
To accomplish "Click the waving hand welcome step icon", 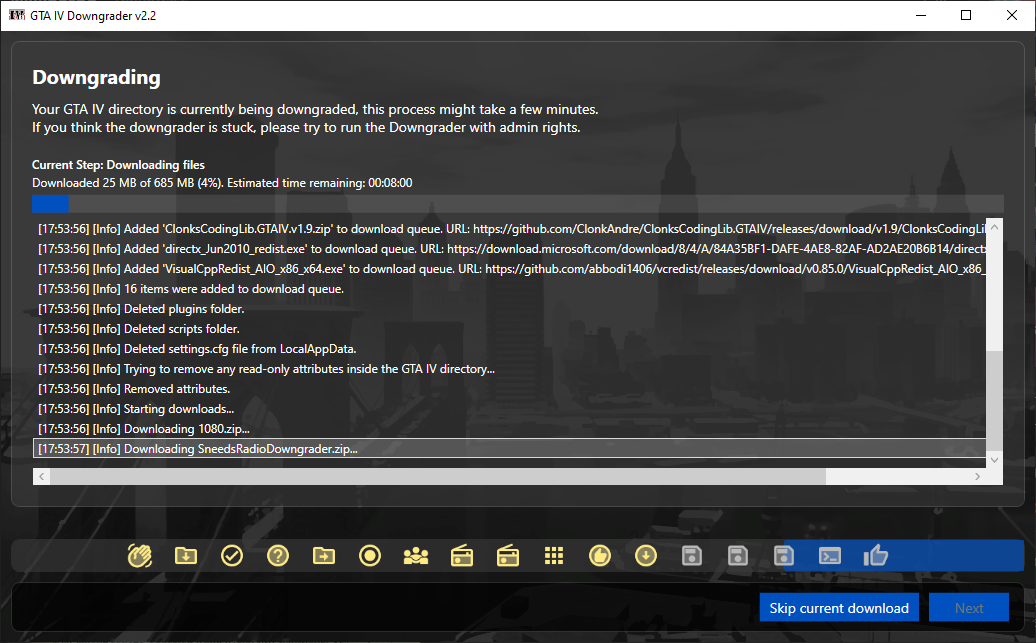I will coord(140,556).
